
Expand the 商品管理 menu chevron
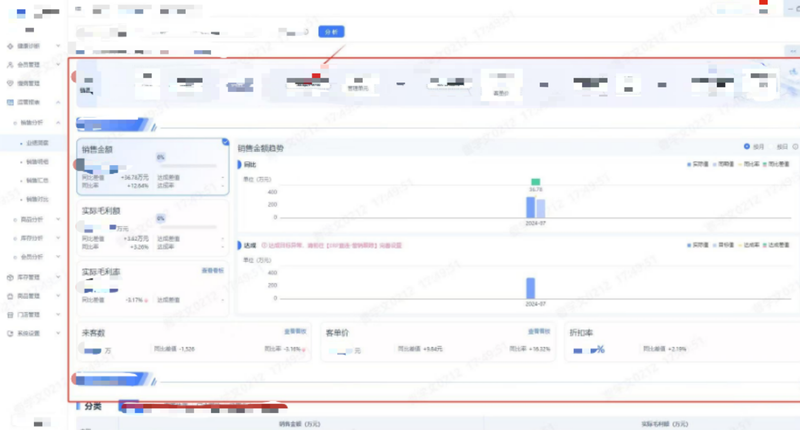(58, 296)
